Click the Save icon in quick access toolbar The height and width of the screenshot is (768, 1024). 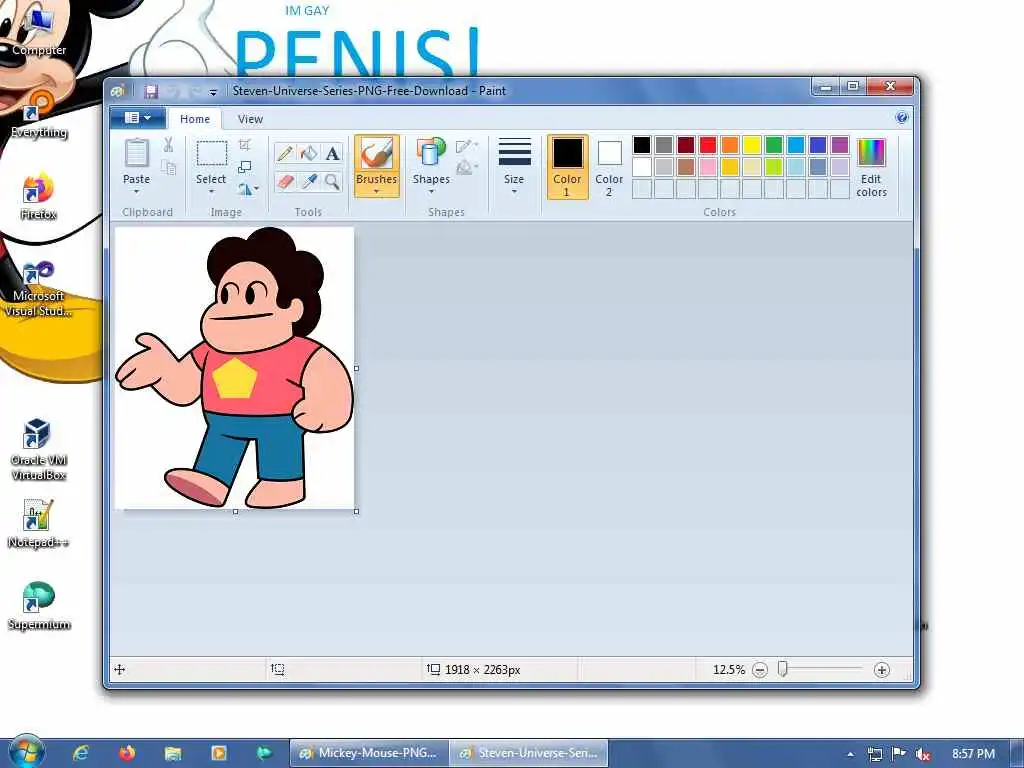(x=152, y=91)
